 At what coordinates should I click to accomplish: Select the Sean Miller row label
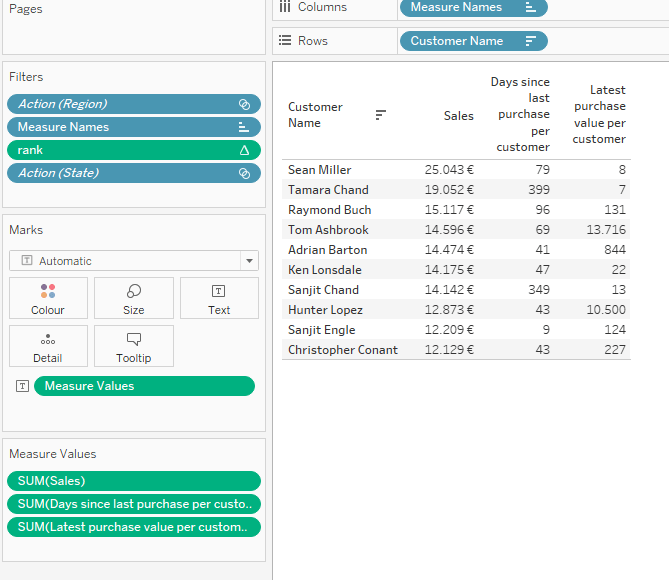pos(319,170)
